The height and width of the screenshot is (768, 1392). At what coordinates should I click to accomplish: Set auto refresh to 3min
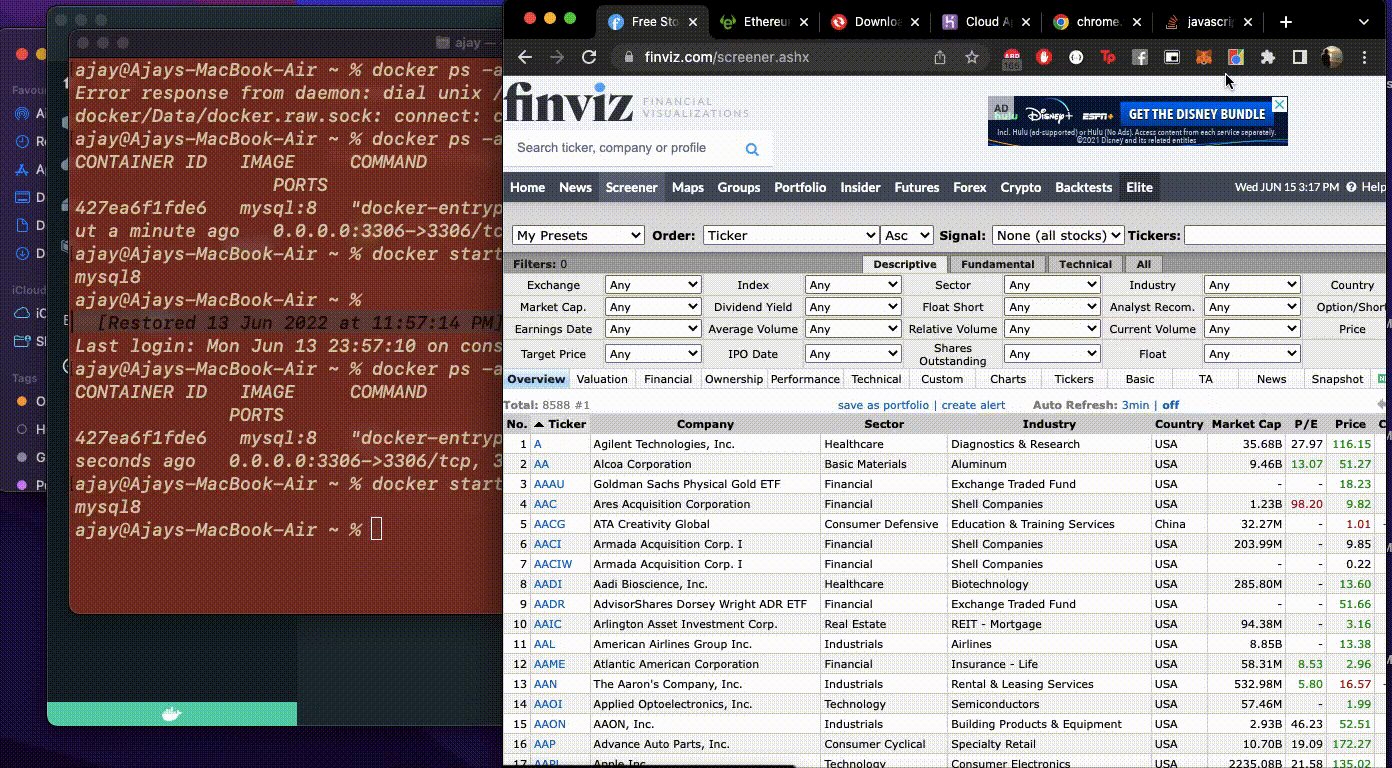(x=1135, y=405)
